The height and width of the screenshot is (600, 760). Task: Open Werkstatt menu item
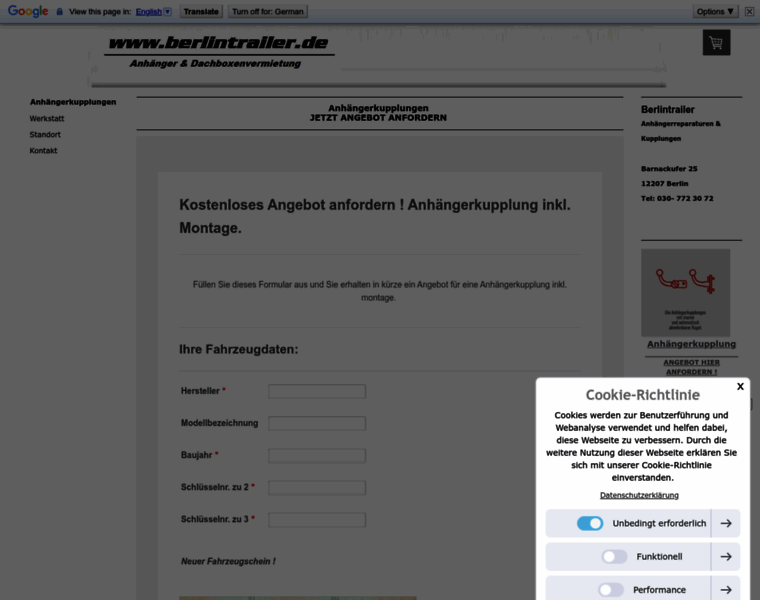pos(47,119)
